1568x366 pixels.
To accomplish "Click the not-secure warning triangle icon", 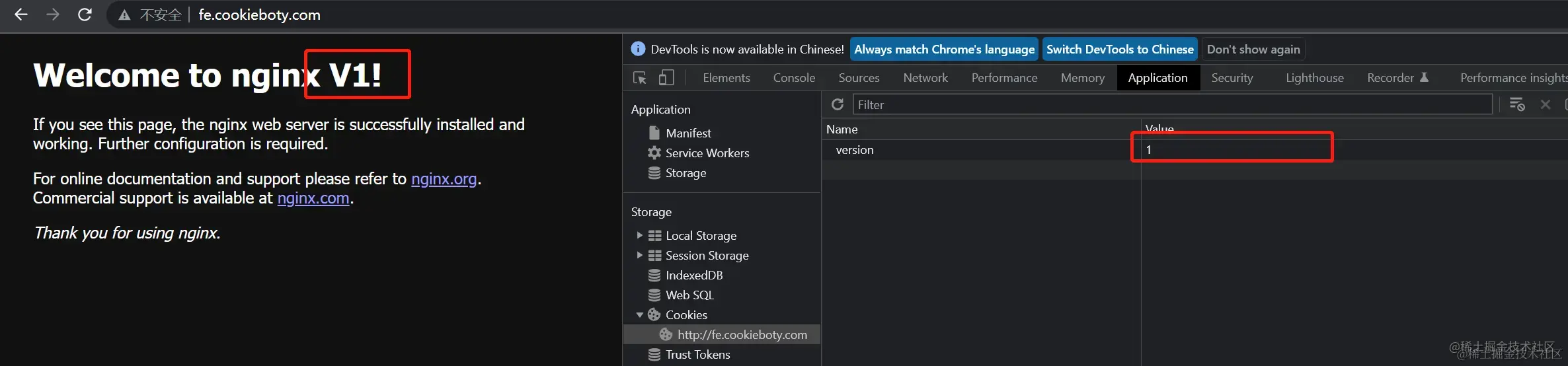I will tap(124, 15).
